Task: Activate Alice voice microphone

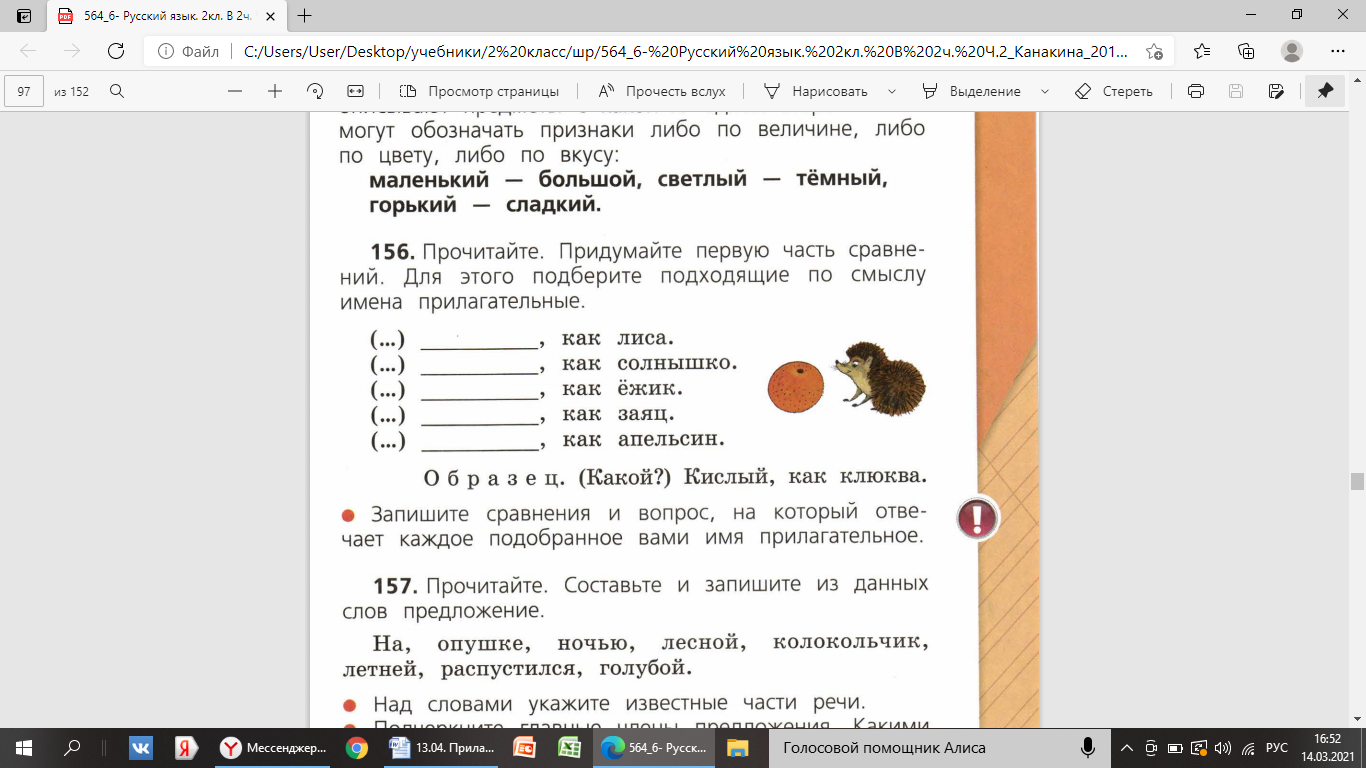Action: (1088, 747)
